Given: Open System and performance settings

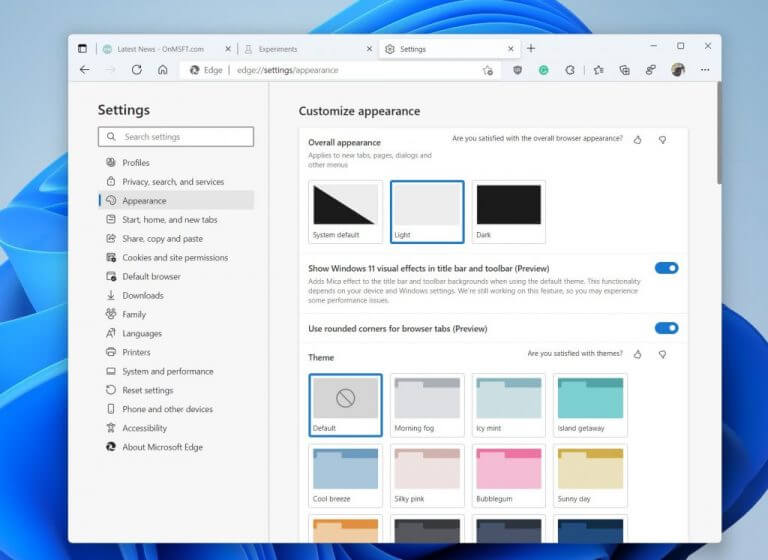Looking at the screenshot, I should 176,371.
